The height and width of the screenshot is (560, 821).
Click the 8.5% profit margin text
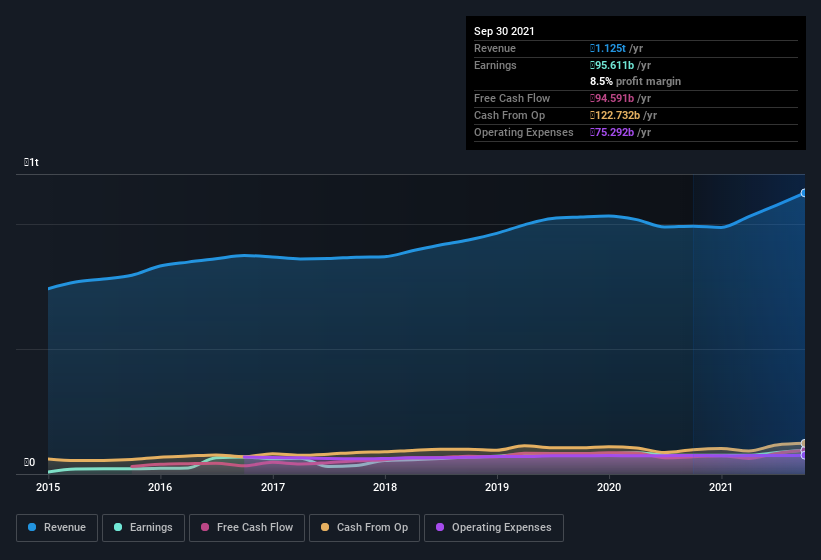coord(635,81)
